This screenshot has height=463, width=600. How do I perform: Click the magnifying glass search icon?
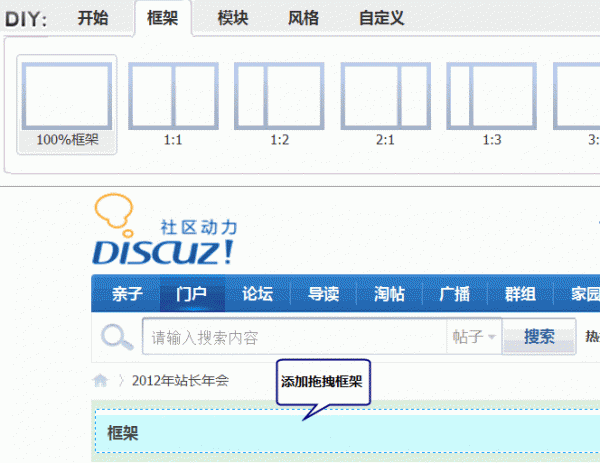tap(118, 337)
